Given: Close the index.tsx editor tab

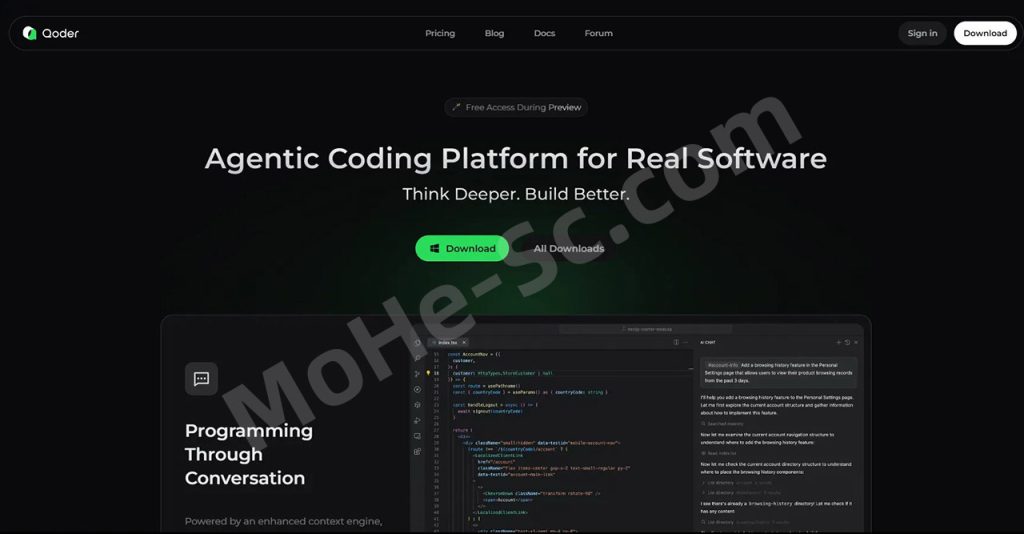Looking at the screenshot, I should click(x=463, y=342).
